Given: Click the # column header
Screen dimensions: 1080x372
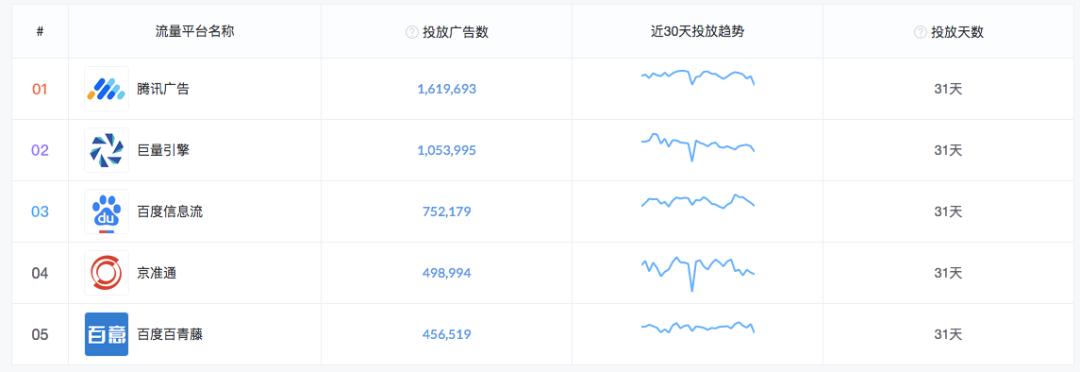Looking at the screenshot, I should [40, 32].
